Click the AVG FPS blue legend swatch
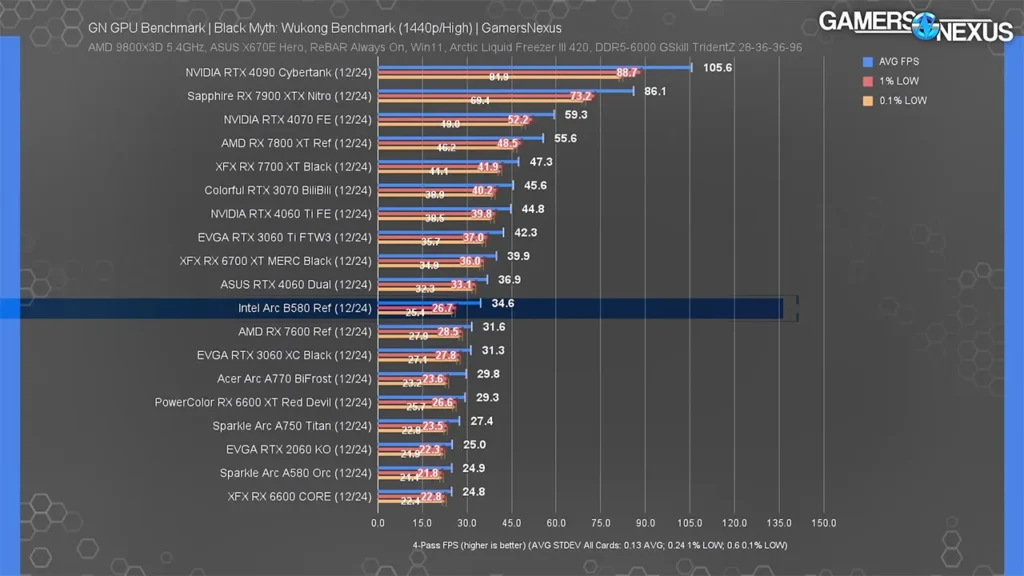The width and height of the screenshot is (1024, 576). (x=868, y=61)
